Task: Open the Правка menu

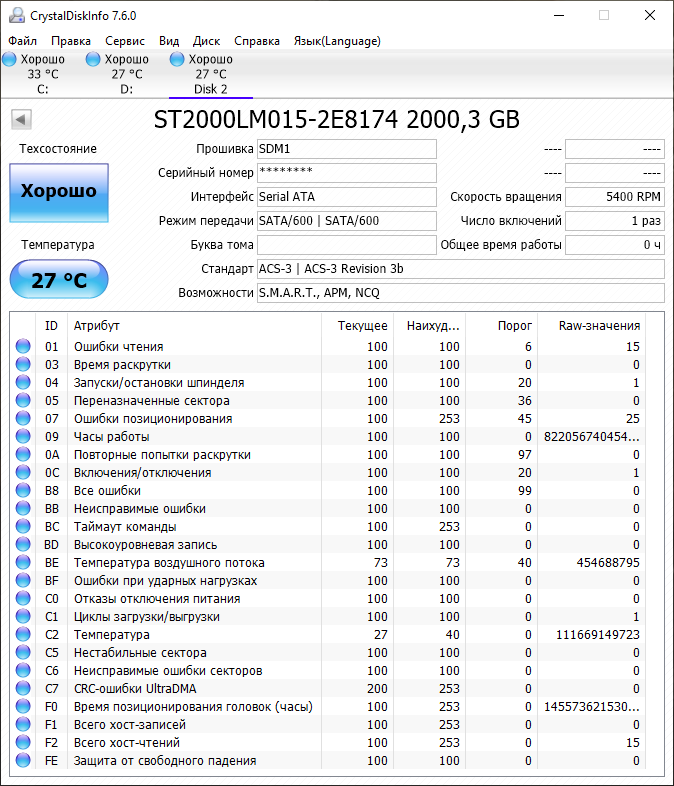Action: pos(71,41)
